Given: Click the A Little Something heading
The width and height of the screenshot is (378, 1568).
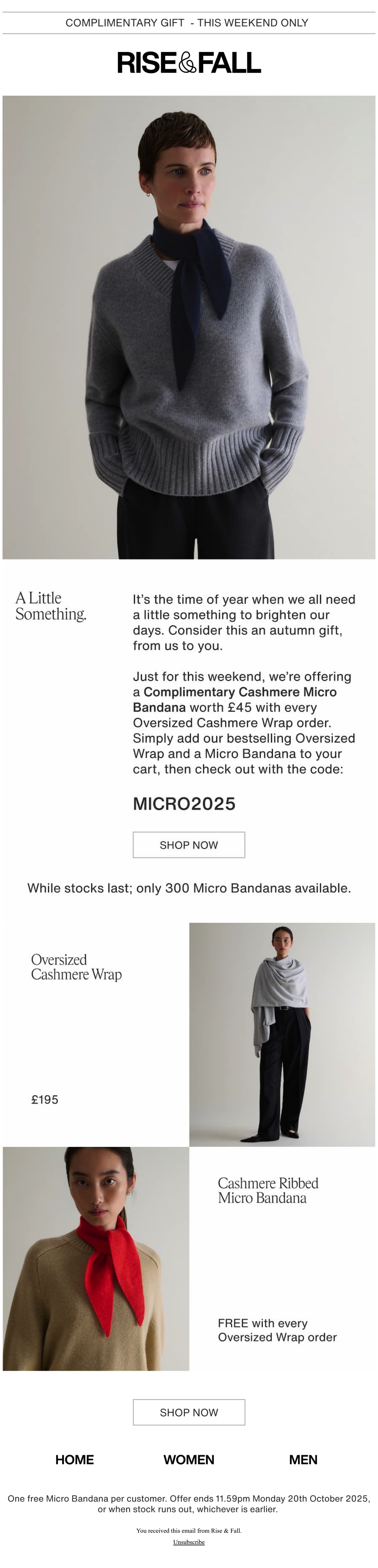Looking at the screenshot, I should (51, 606).
